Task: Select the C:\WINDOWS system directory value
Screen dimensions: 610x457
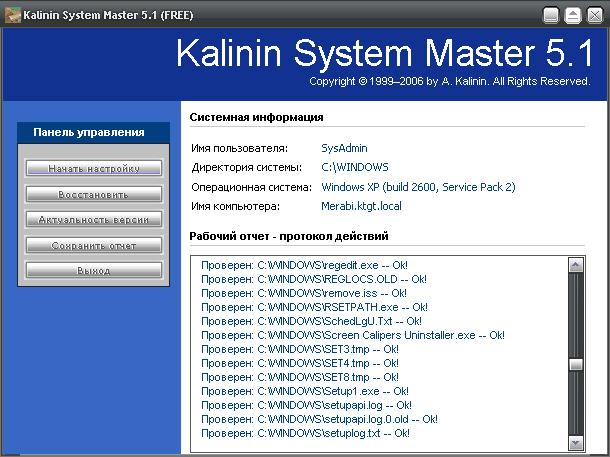Action: pyautogui.click(x=355, y=167)
